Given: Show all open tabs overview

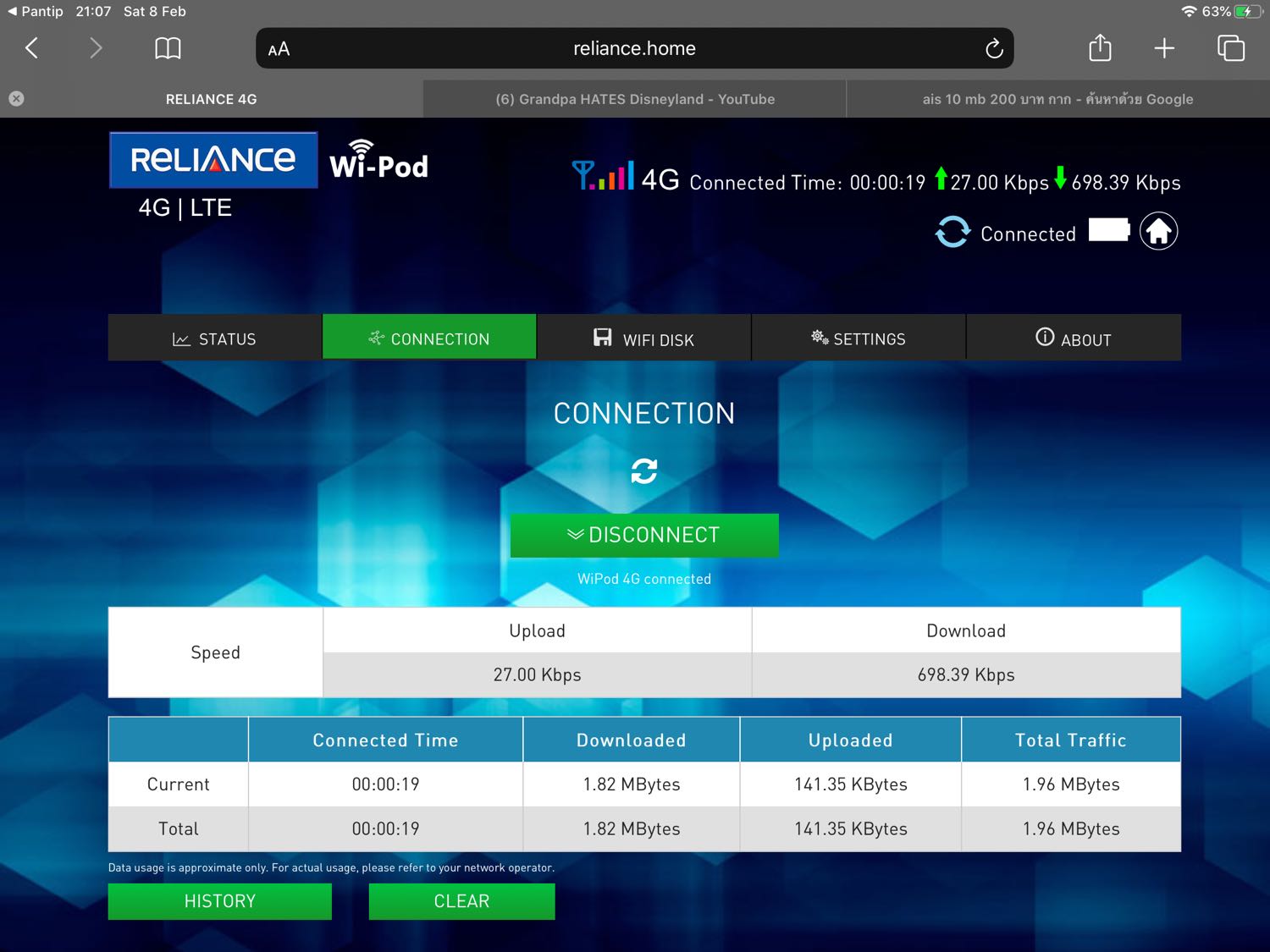Looking at the screenshot, I should click(x=1230, y=48).
